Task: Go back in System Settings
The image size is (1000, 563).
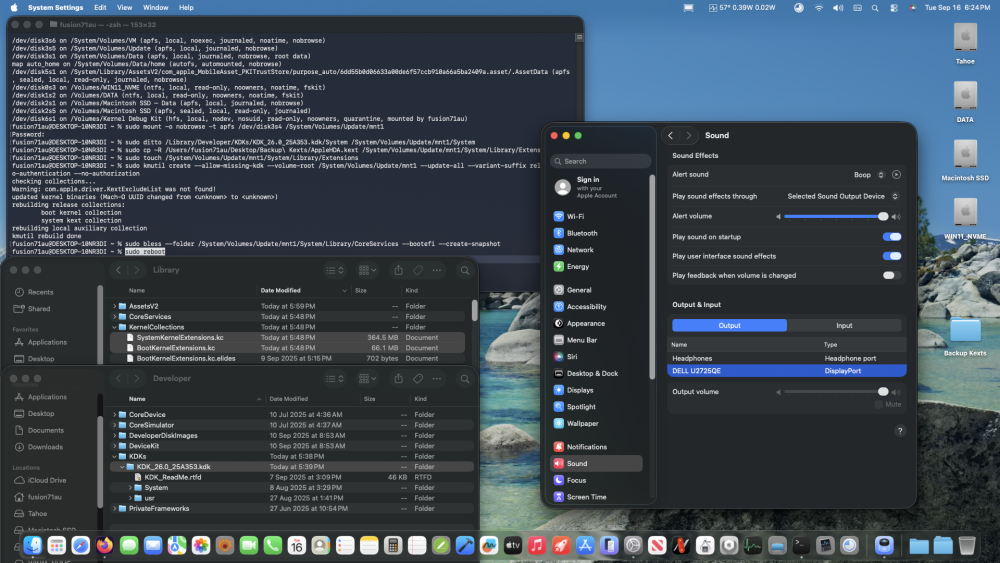Action: click(x=670, y=136)
